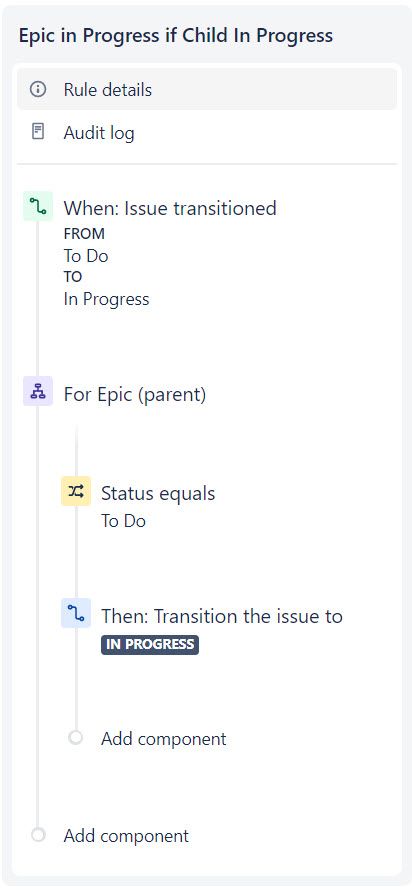Click the inner Add component circle
Viewport: 412px width, 890px height.
tap(75, 738)
